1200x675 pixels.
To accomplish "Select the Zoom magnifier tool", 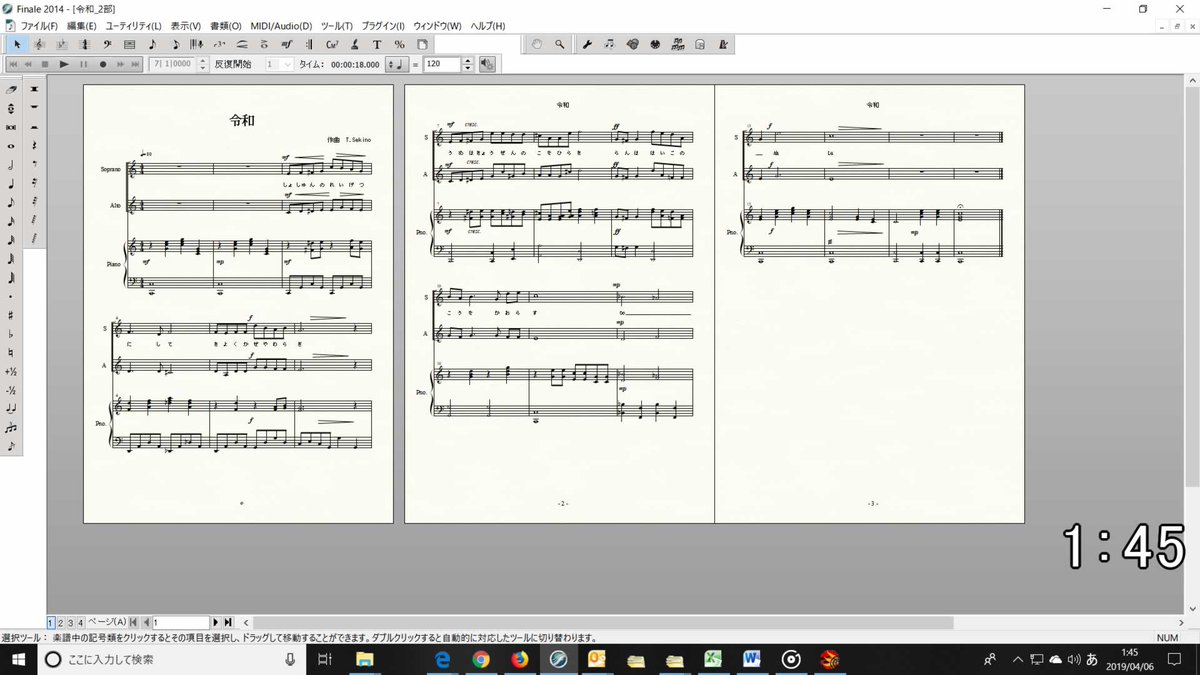I will pyautogui.click(x=559, y=44).
